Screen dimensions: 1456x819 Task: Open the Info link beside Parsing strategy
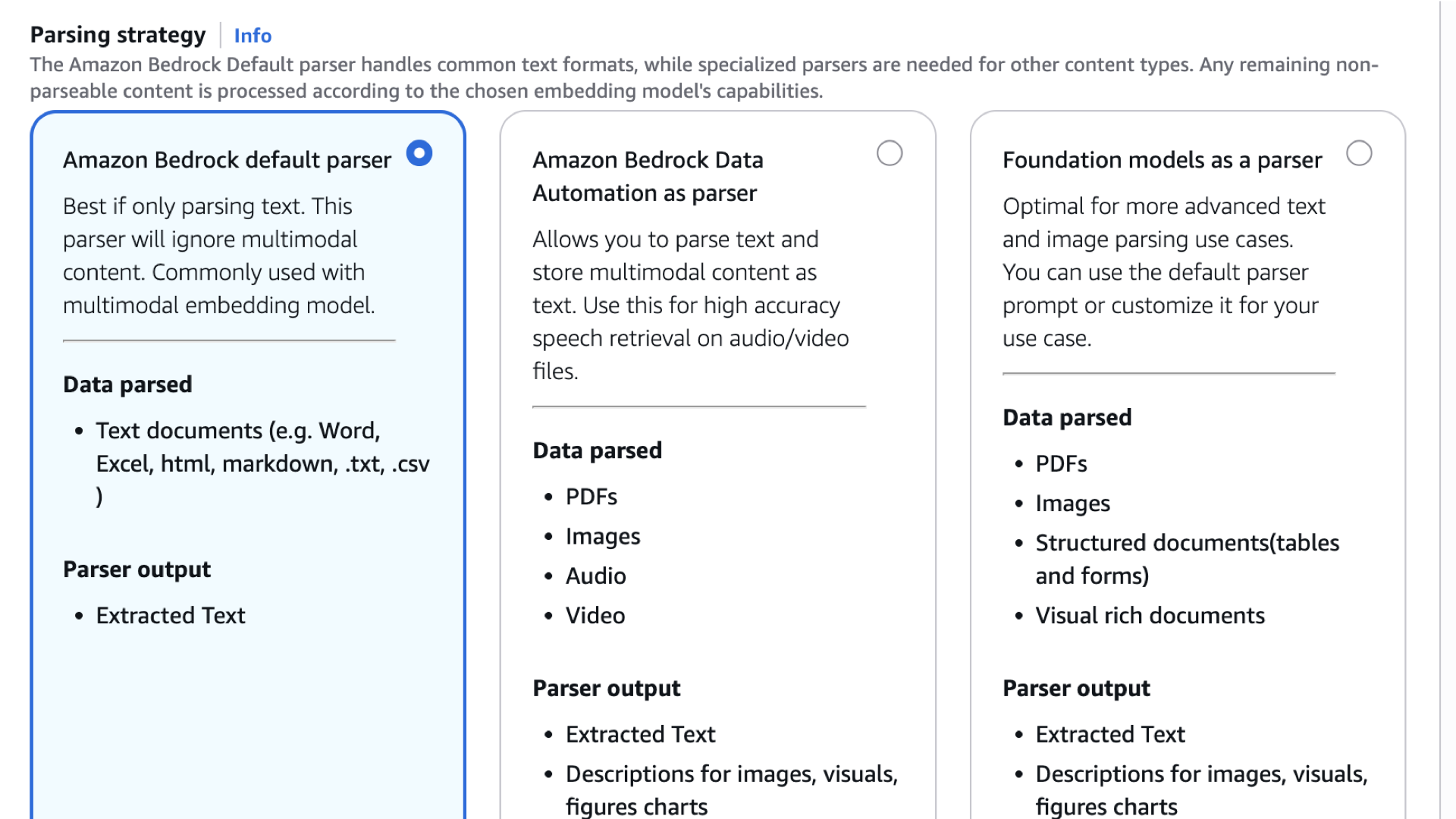(x=253, y=36)
